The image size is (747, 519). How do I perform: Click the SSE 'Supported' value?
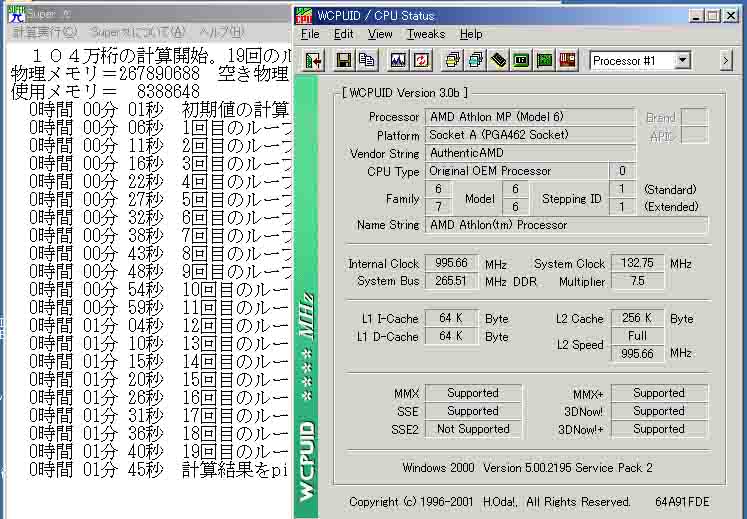(473, 411)
